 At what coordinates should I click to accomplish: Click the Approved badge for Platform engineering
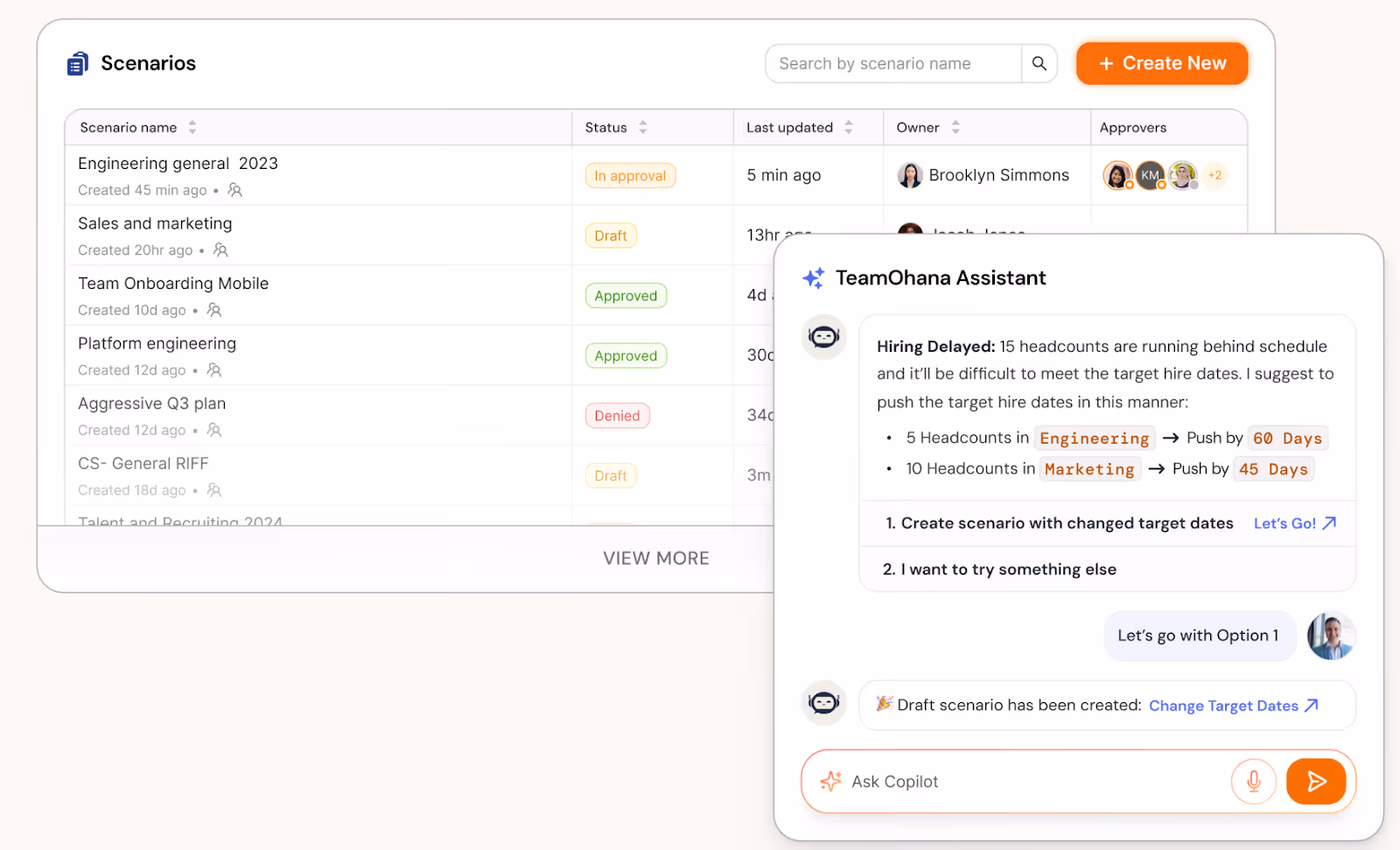pos(626,355)
